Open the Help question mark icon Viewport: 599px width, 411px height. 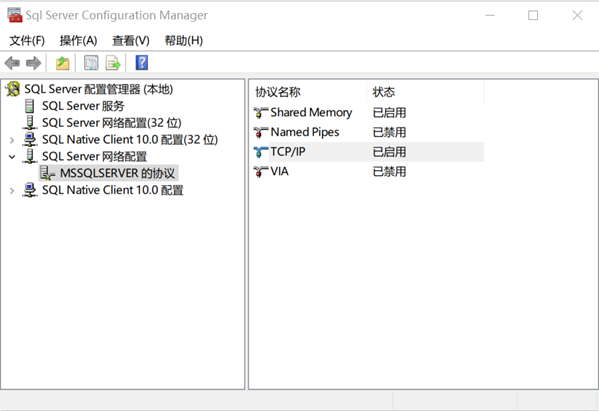pos(142,63)
